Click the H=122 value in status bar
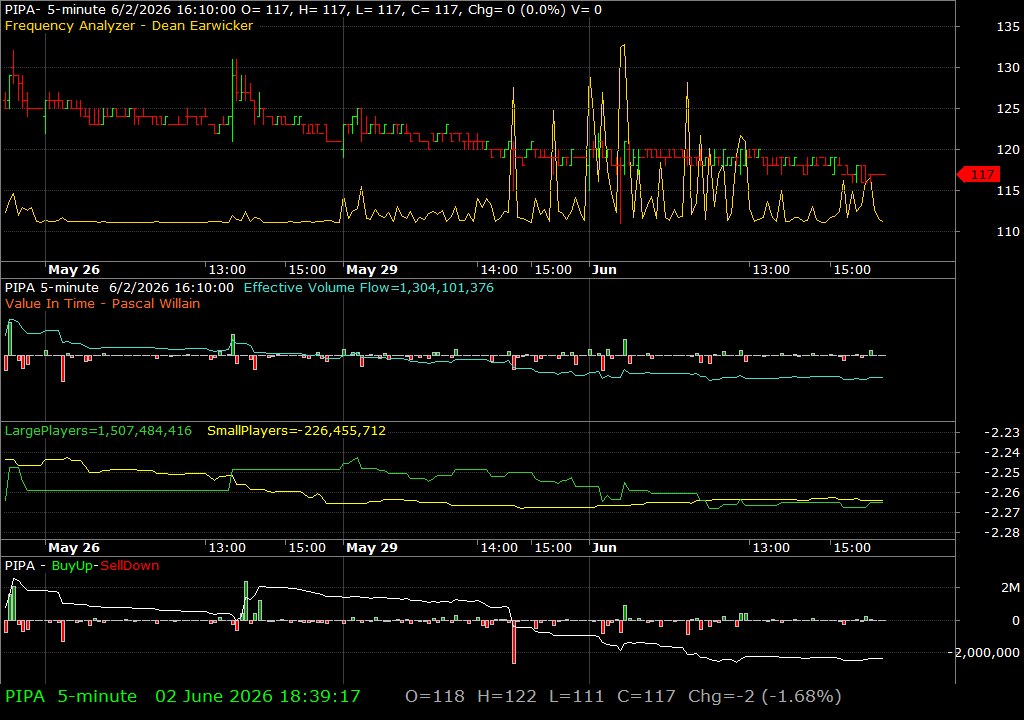The width and height of the screenshot is (1024, 720). click(507, 696)
